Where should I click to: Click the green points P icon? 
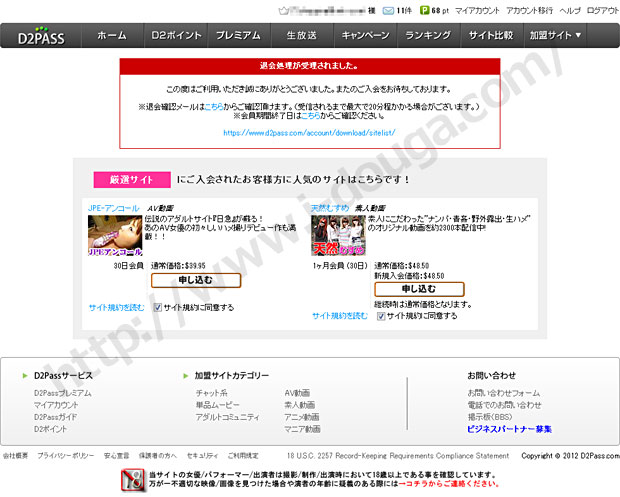[x=425, y=10]
